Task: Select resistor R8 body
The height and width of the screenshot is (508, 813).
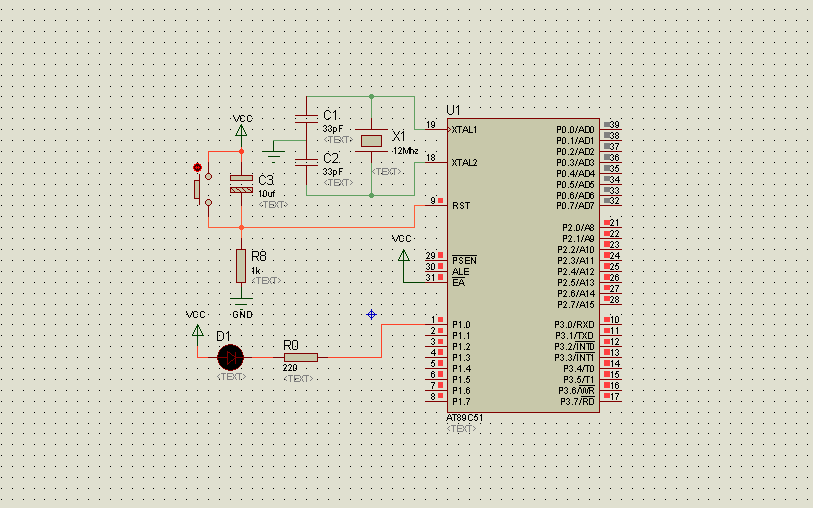Action: coord(241,266)
